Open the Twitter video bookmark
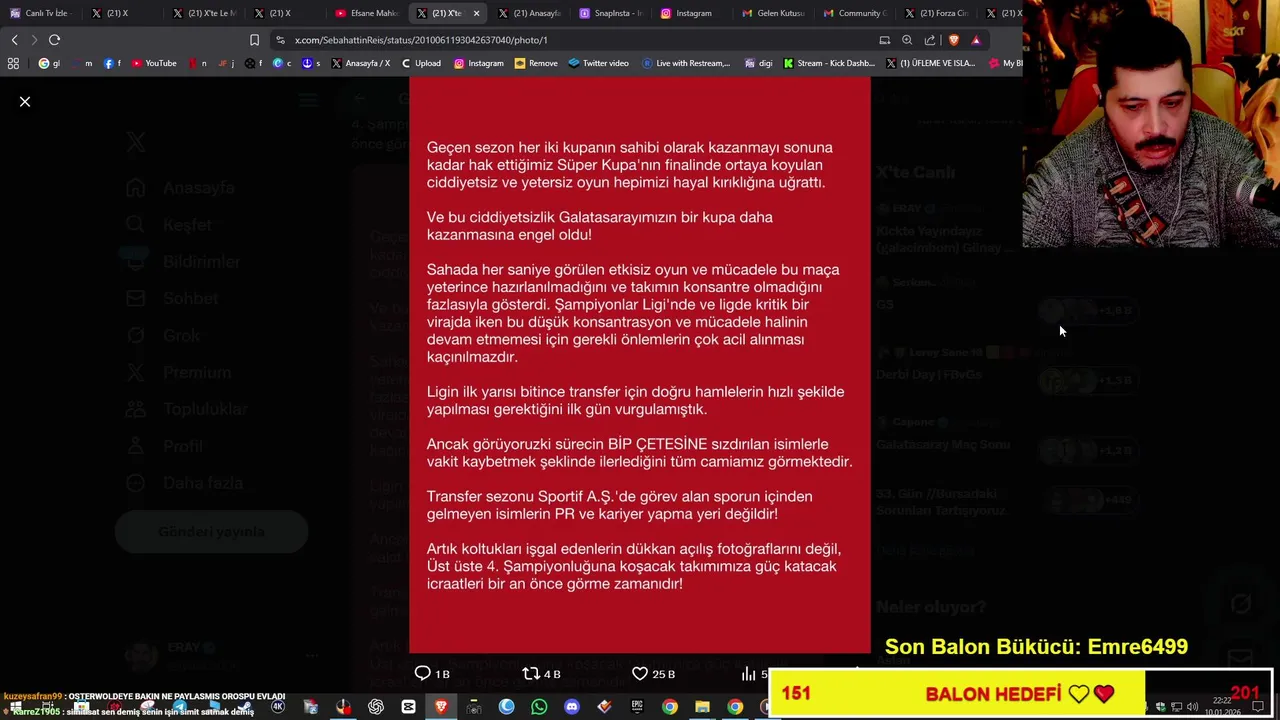The height and width of the screenshot is (720, 1280). tap(598, 63)
